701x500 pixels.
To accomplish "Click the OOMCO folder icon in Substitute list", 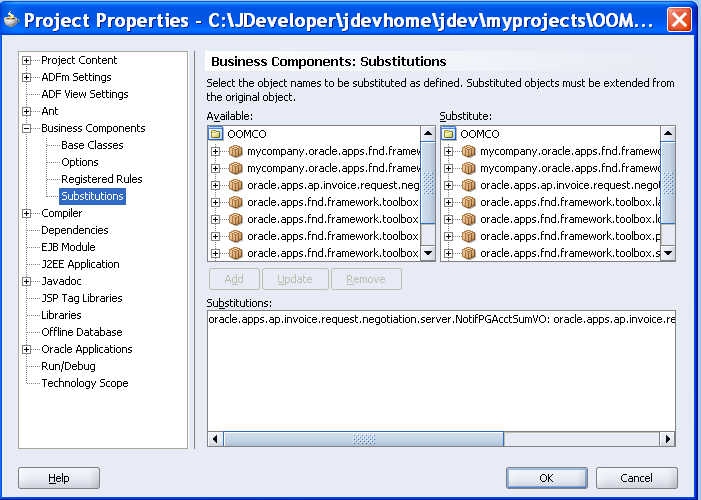I will pyautogui.click(x=448, y=134).
